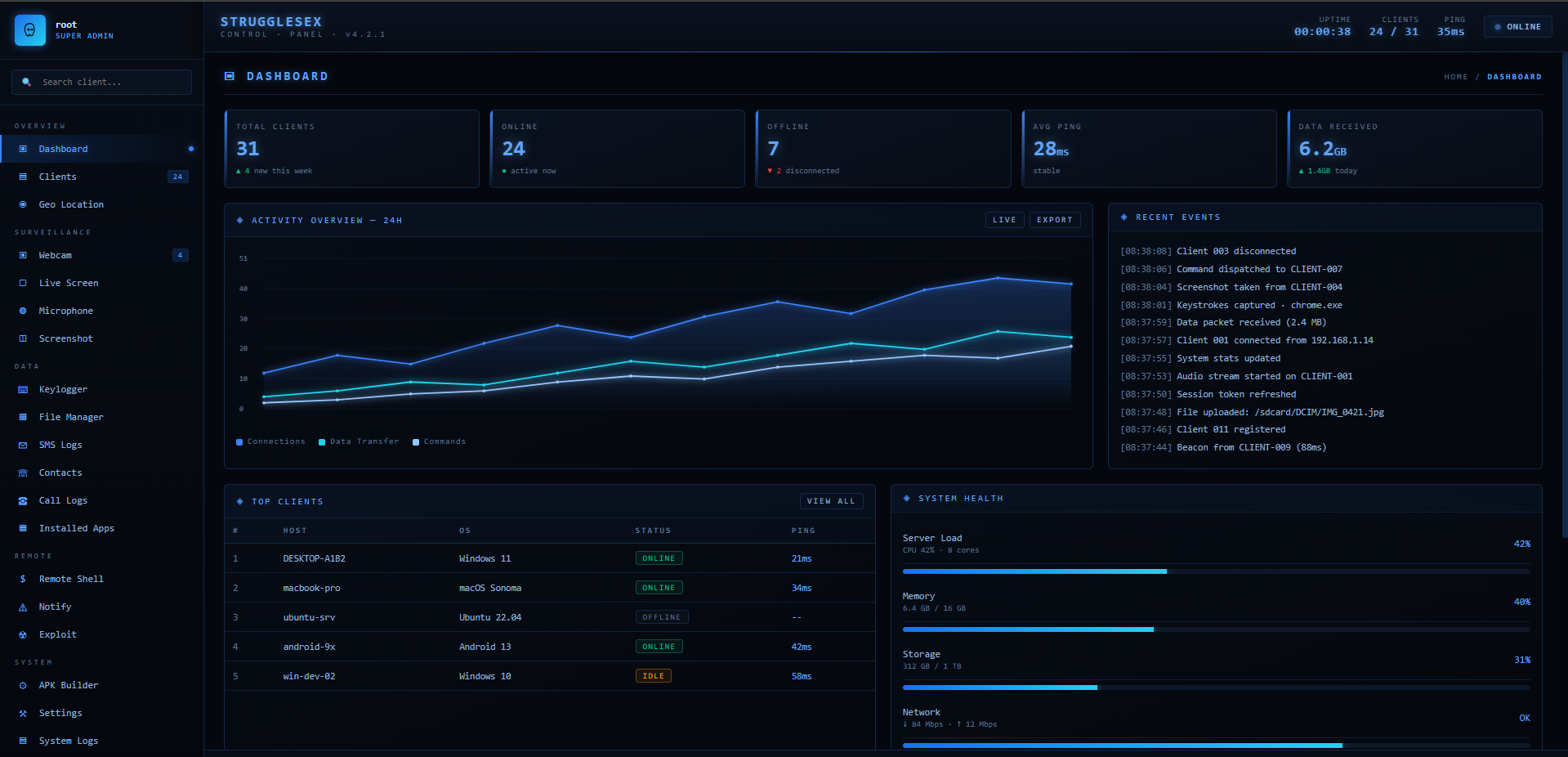Click the Server Load progress bar
Image resolution: width=1568 pixels, height=757 pixels.
click(x=1216, y=571)
